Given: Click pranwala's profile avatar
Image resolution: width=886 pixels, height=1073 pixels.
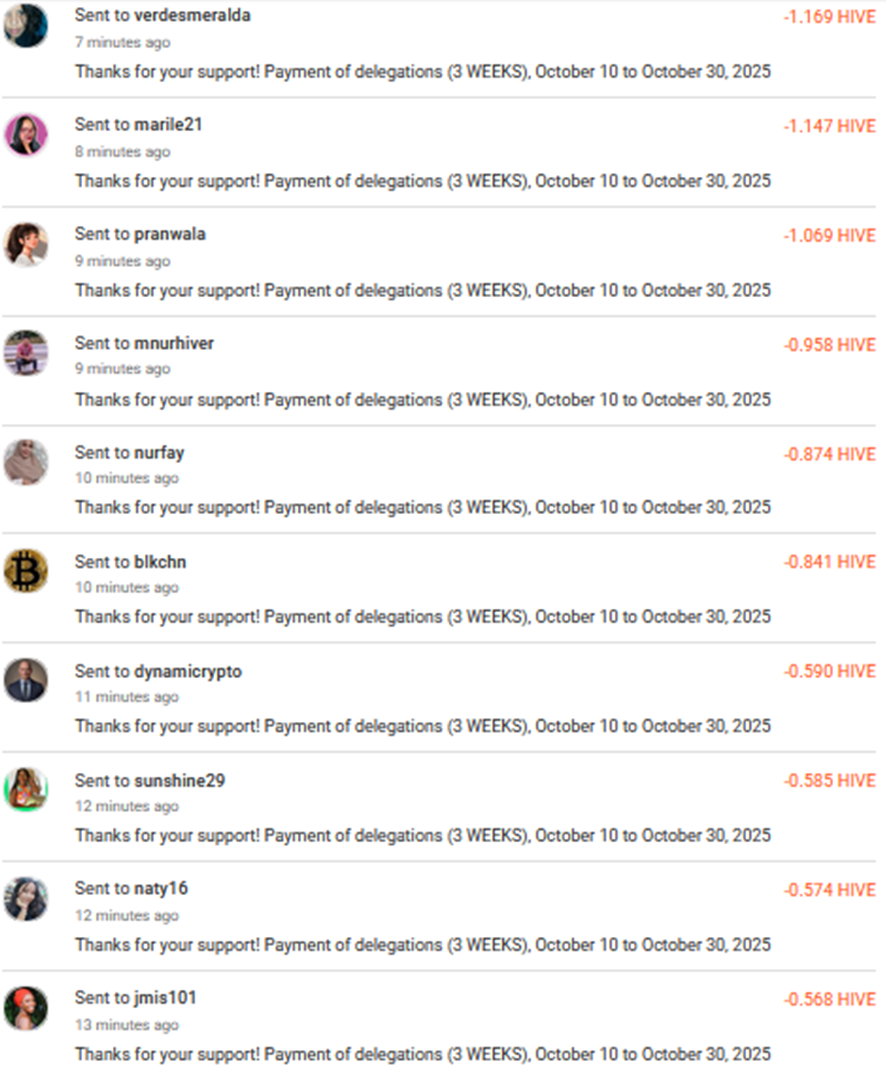Looking at the screenshot, I should (25, 244).
